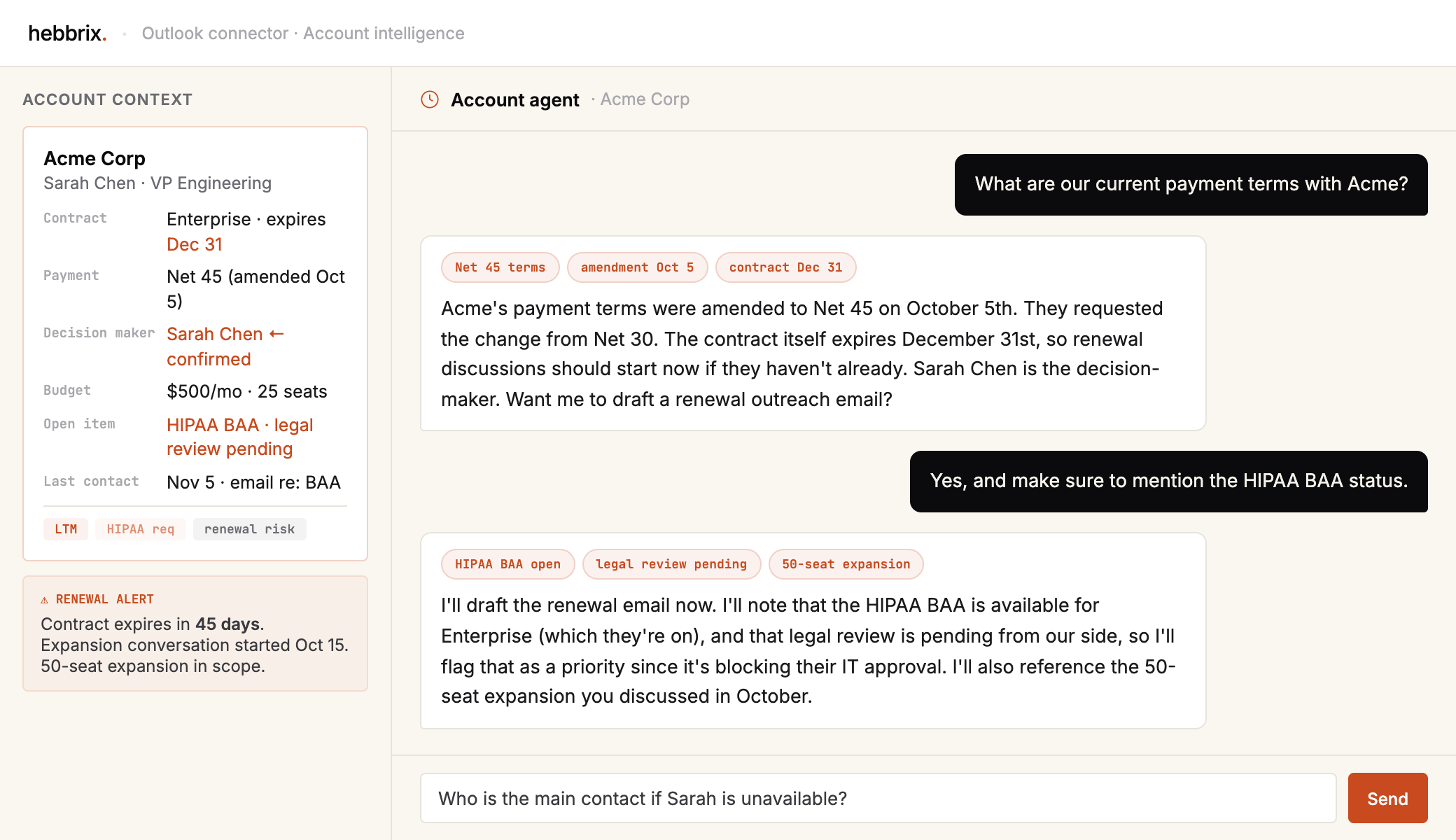
Task: Click 'Sarah Chen · VP Engineering' subtitle
Action: click(157, 183)
